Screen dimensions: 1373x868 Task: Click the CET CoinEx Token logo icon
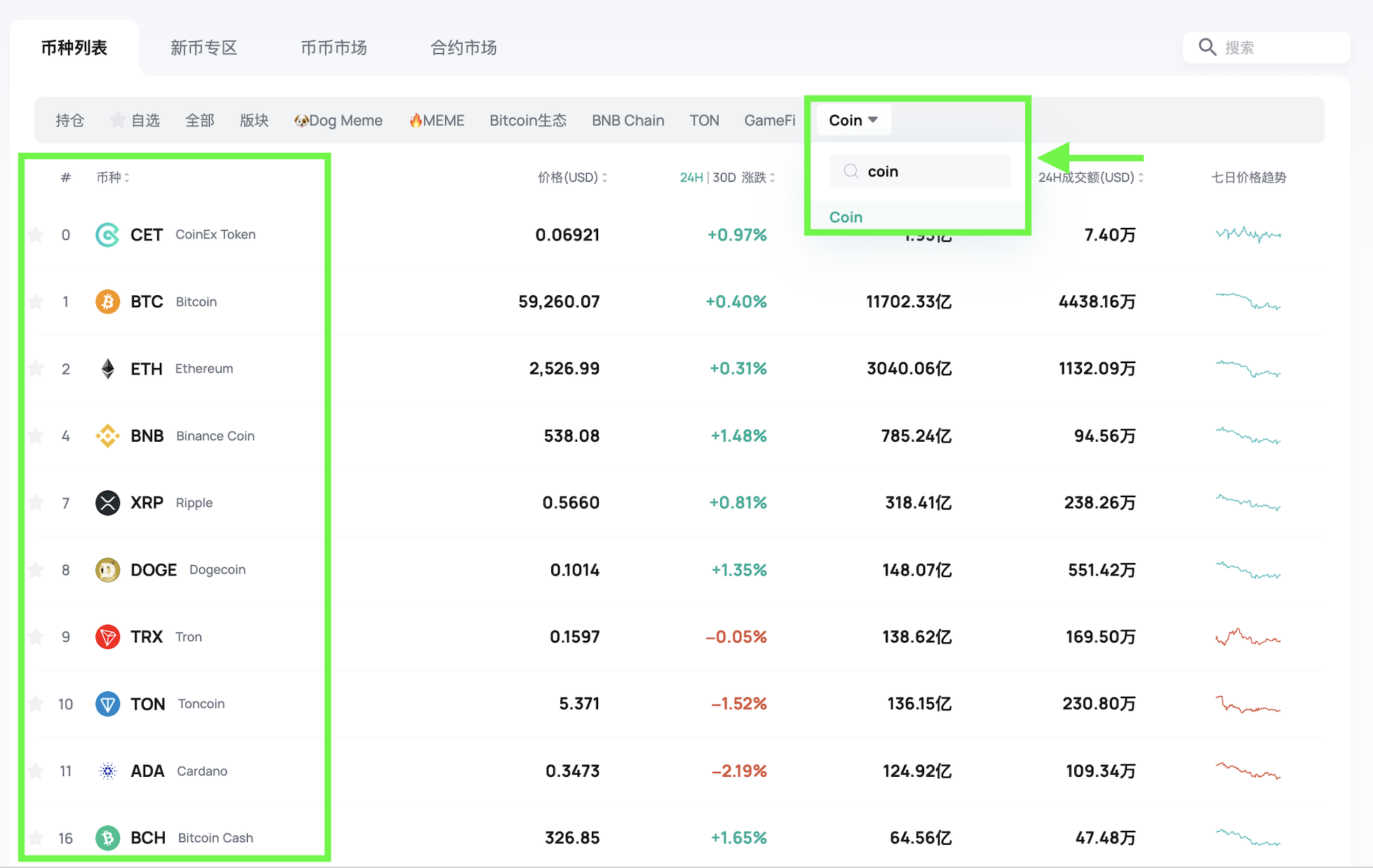[107, 235]
